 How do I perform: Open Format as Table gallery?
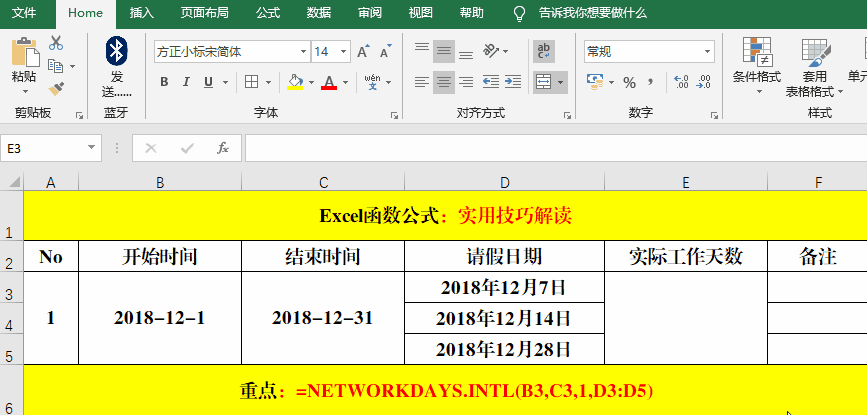815,67
